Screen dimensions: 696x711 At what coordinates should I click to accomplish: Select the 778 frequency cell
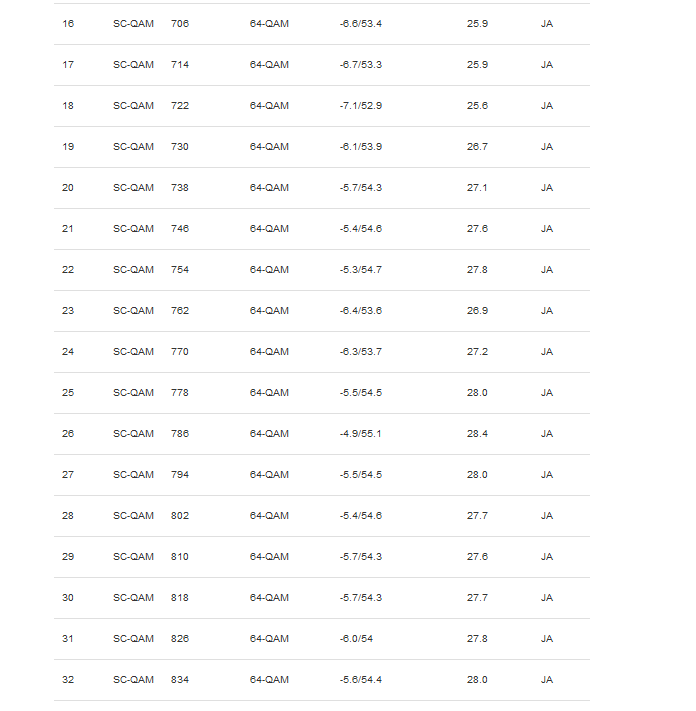click(x=180, y=392)
